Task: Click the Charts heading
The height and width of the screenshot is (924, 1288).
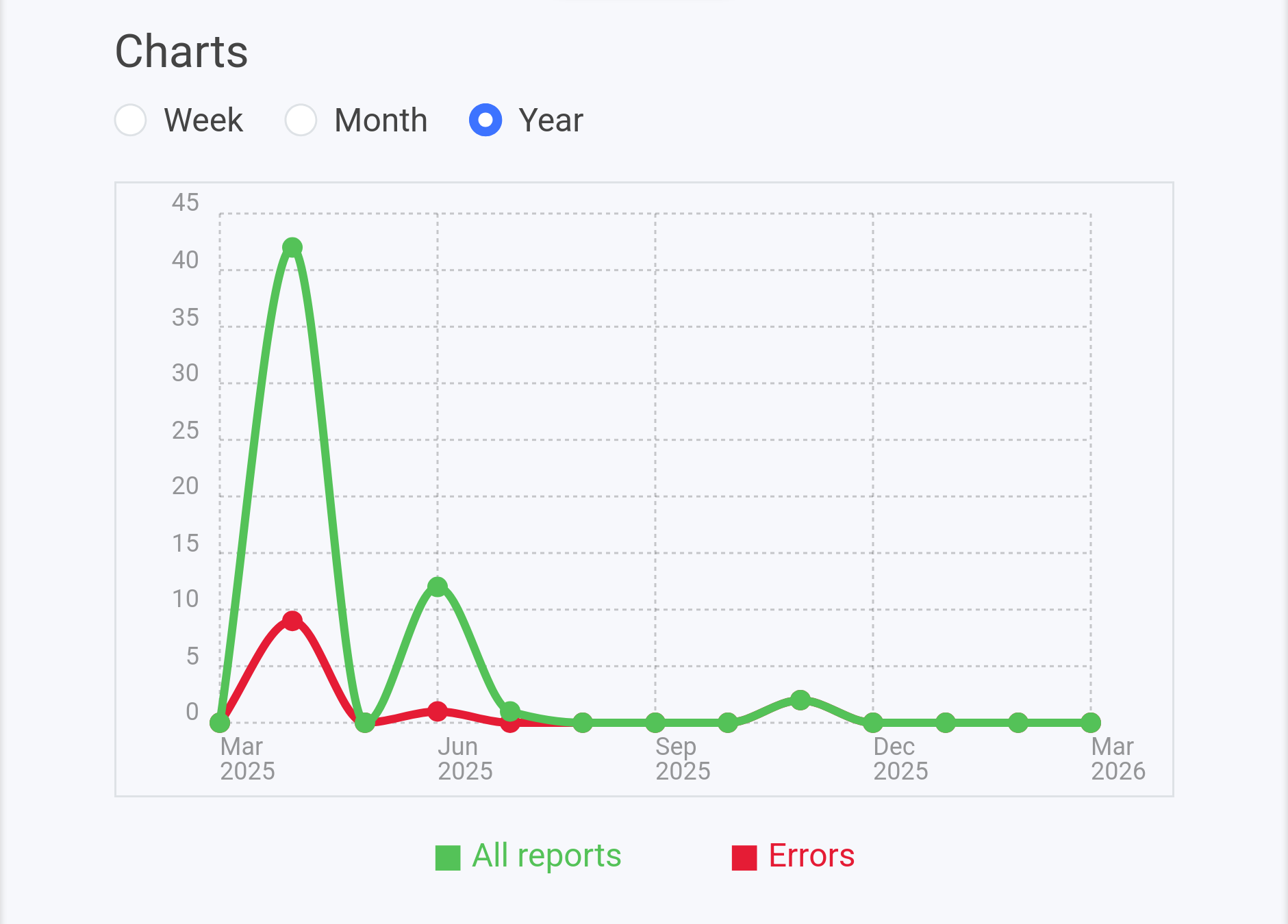Action: click(x=181, y=51)
